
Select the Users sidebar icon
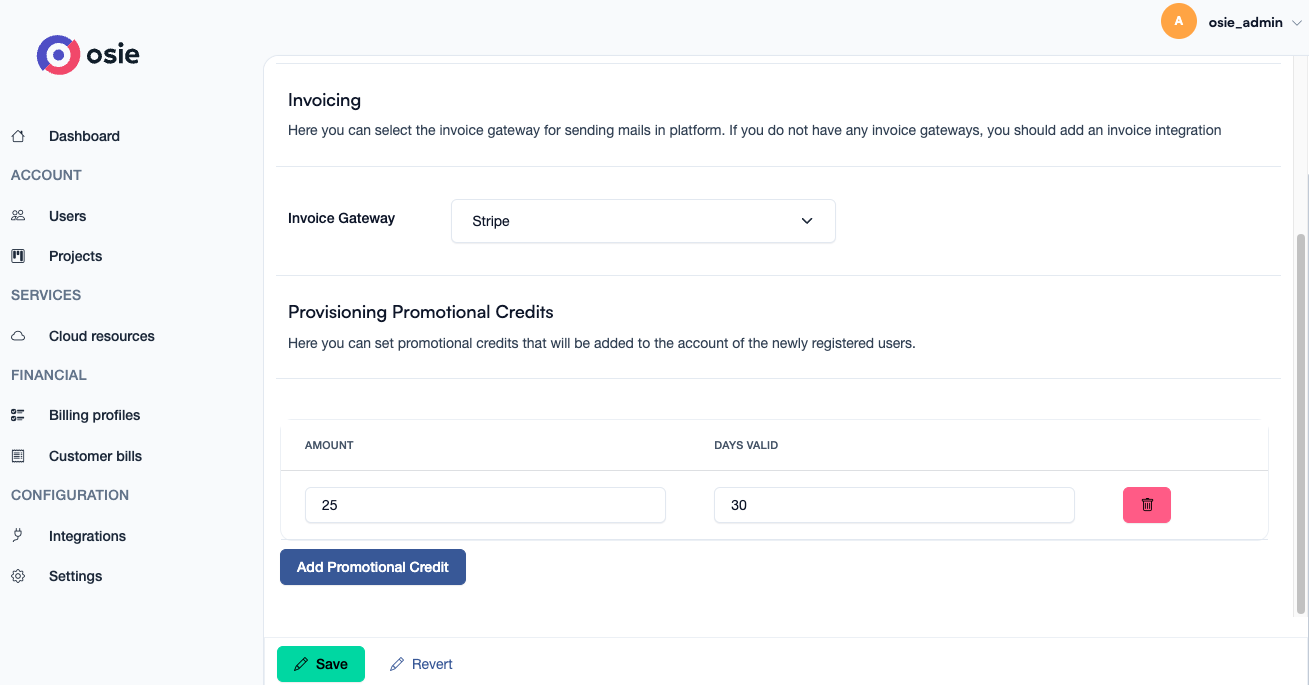pos(18,215)
